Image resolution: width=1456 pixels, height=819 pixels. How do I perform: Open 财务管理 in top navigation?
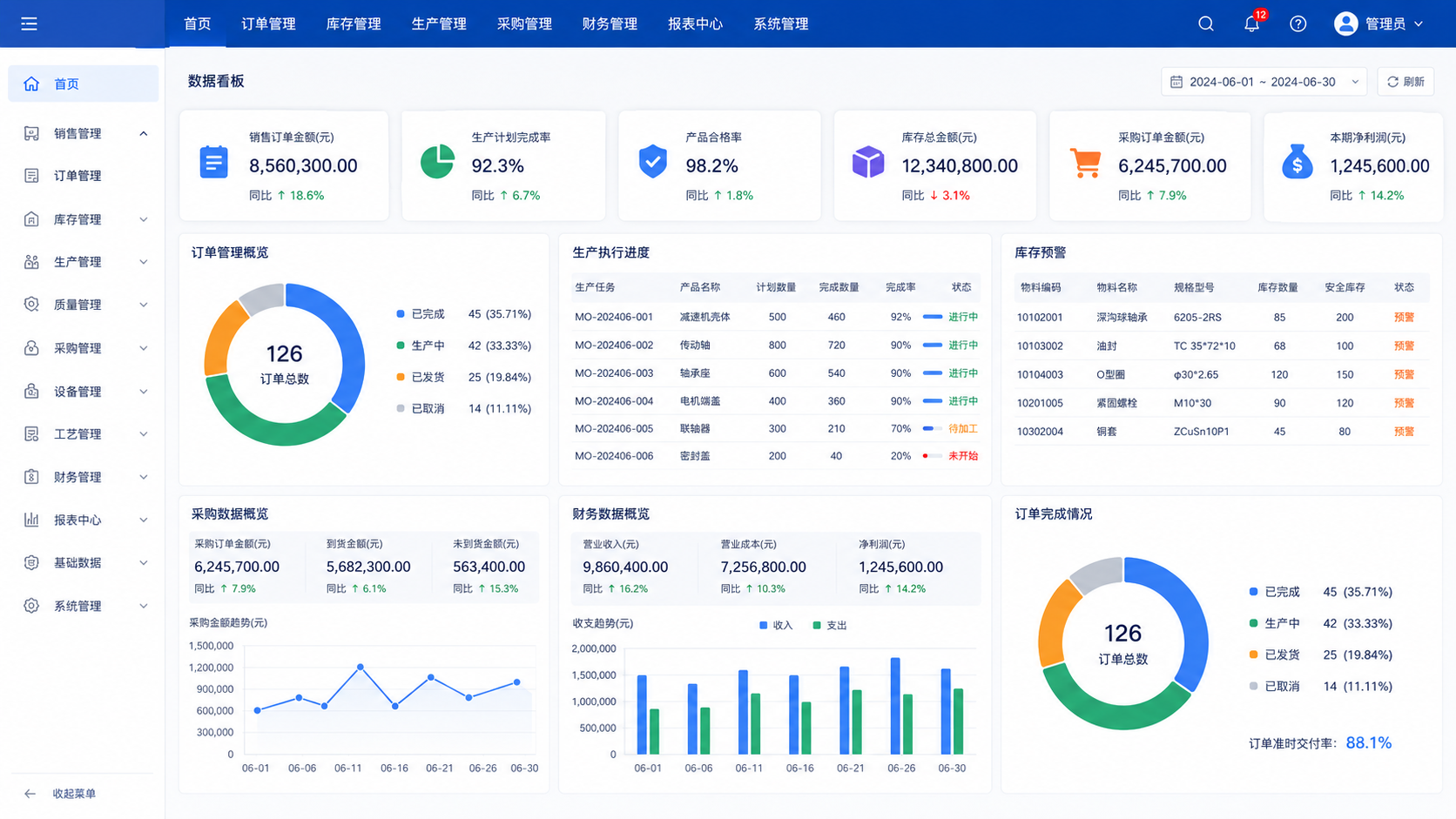(610, 23)
